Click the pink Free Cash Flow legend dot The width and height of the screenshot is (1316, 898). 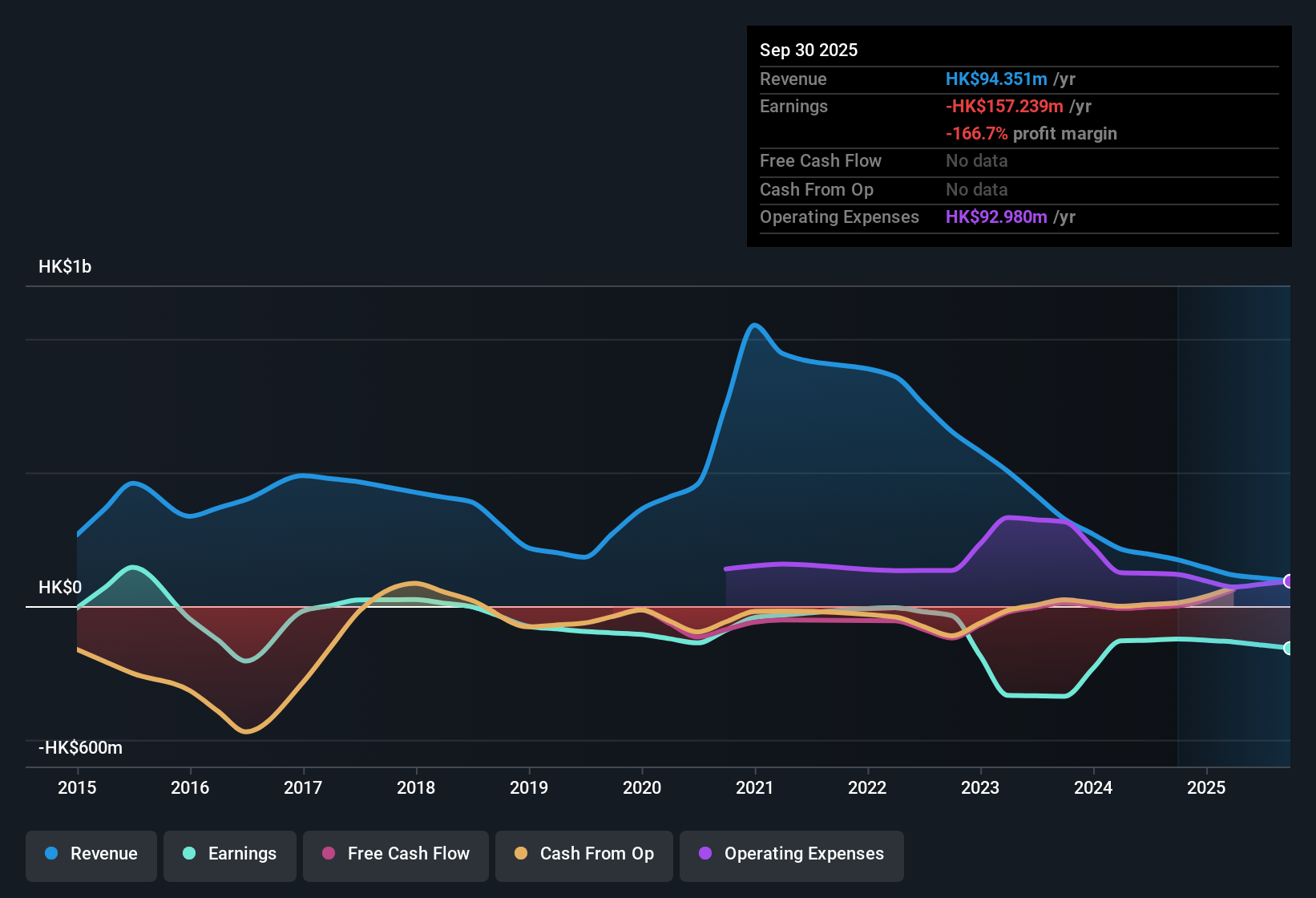[x=329, y=854]
